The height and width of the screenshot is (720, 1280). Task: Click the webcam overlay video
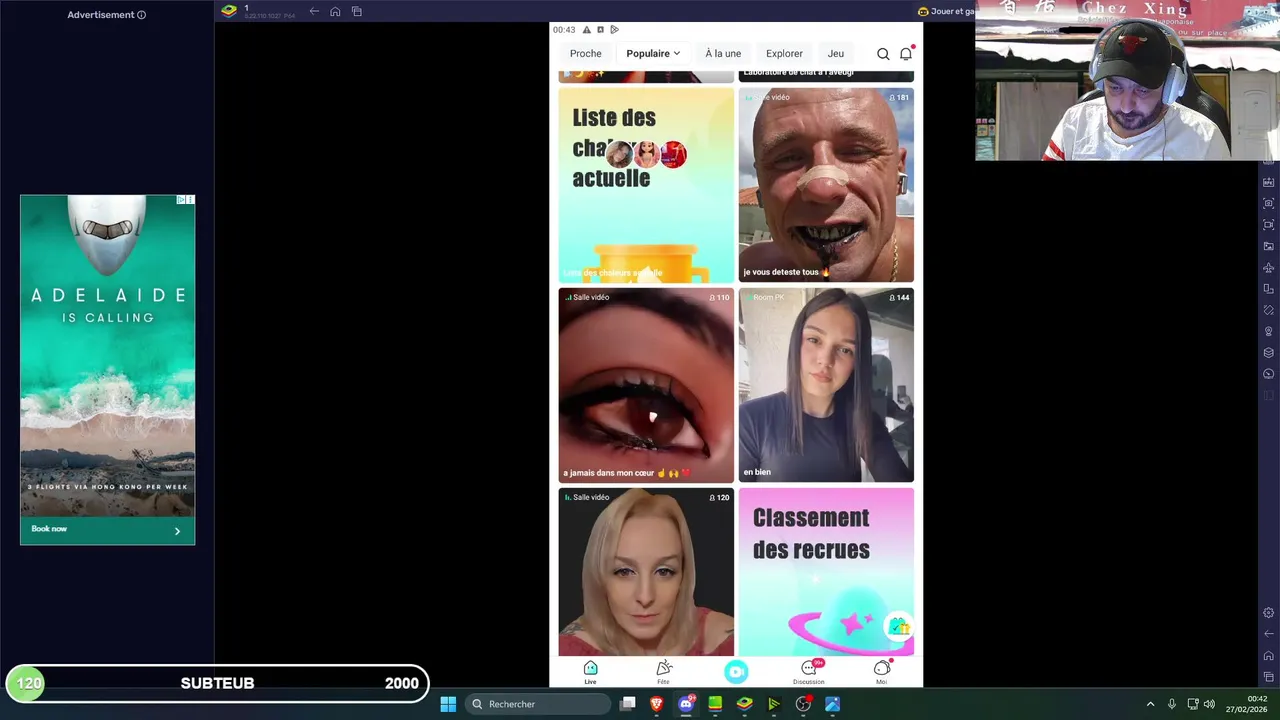(x=1126, y=80)
